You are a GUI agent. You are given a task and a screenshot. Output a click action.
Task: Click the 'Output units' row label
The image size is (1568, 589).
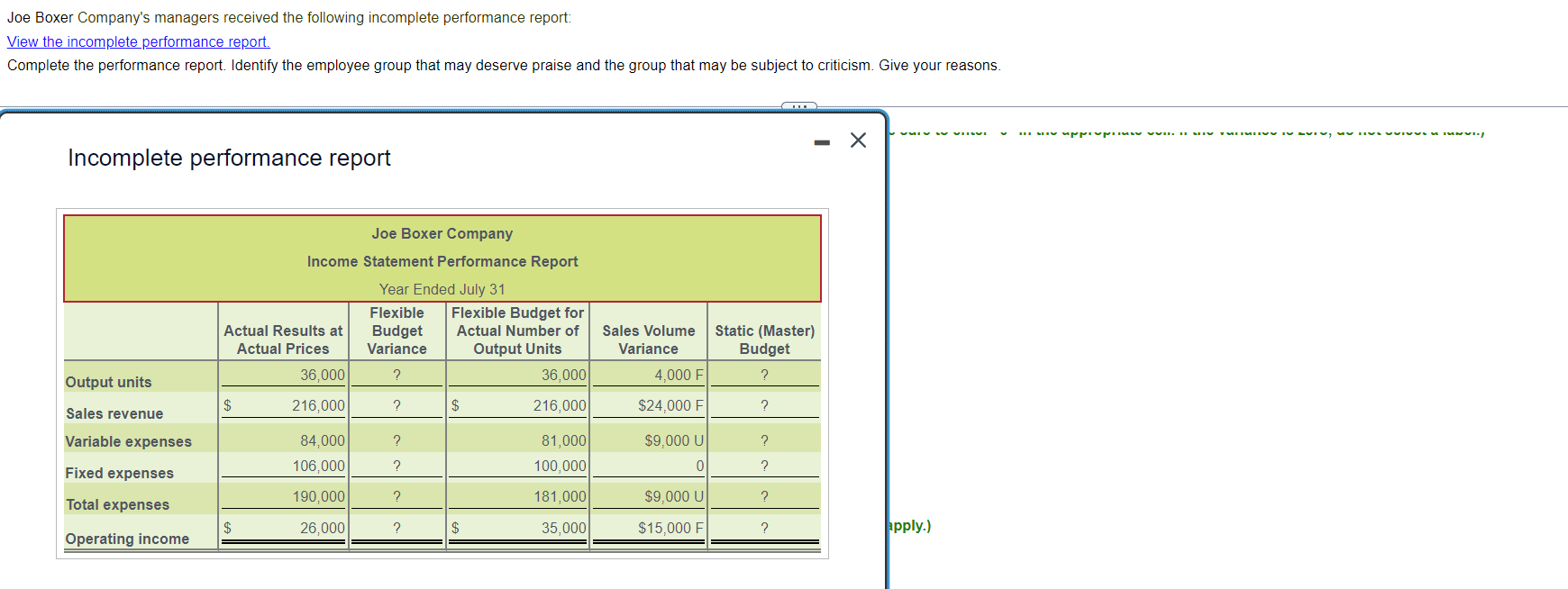click(x=108, y=382)
